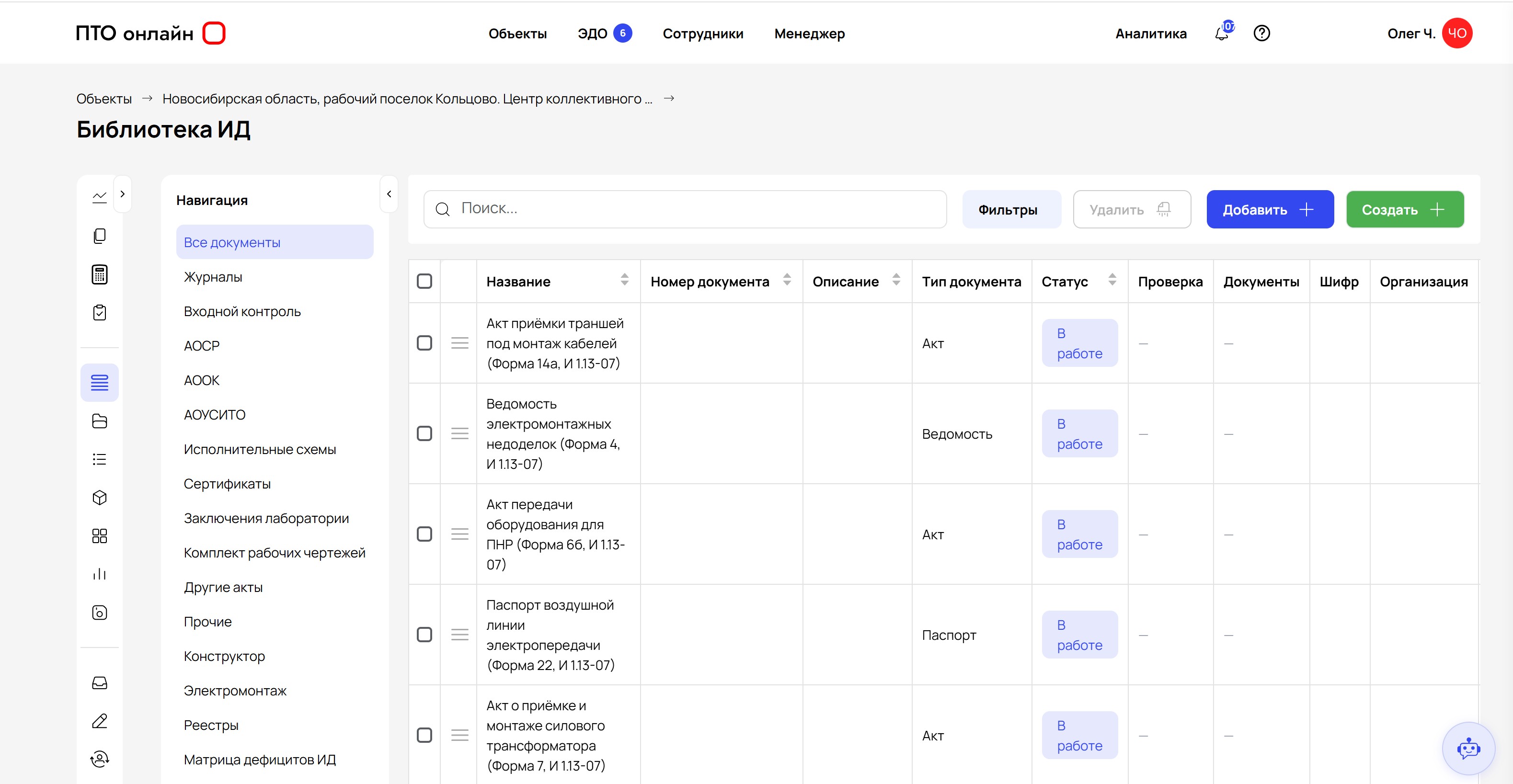
Task: Click the documents copy icon in sidebar
Action: 99,236
